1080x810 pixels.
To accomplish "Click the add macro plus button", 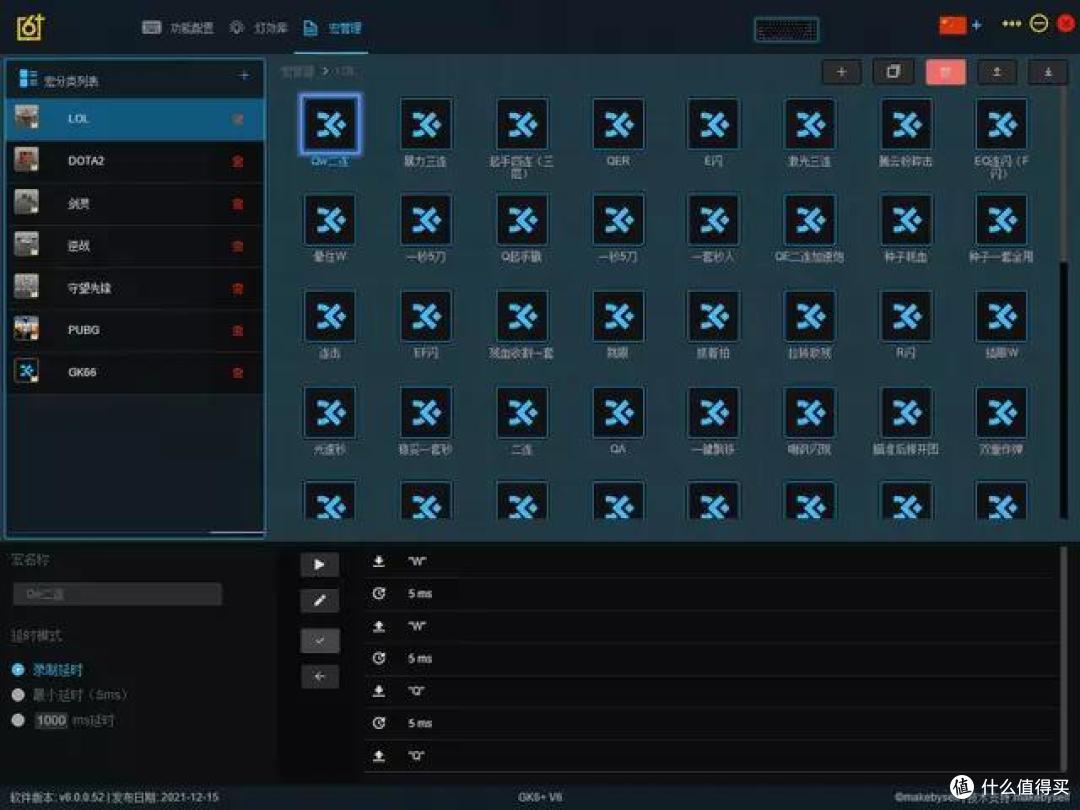I will pyautogui.click(x=842, y=72).
